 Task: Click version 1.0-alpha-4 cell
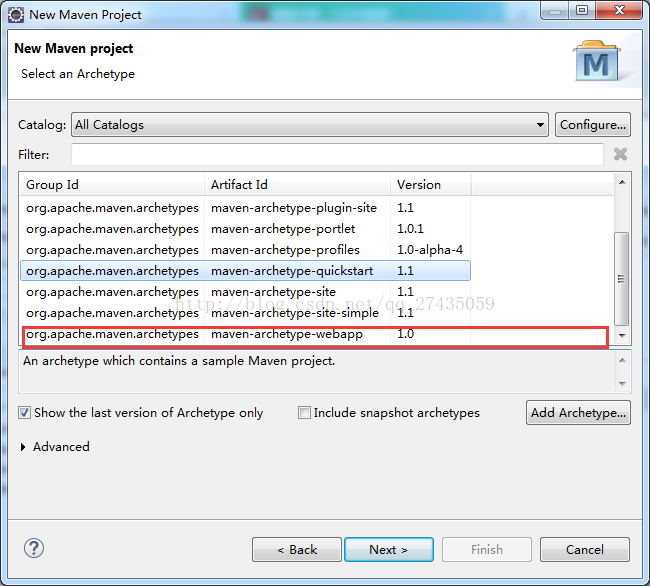click(x=429, y=250)
